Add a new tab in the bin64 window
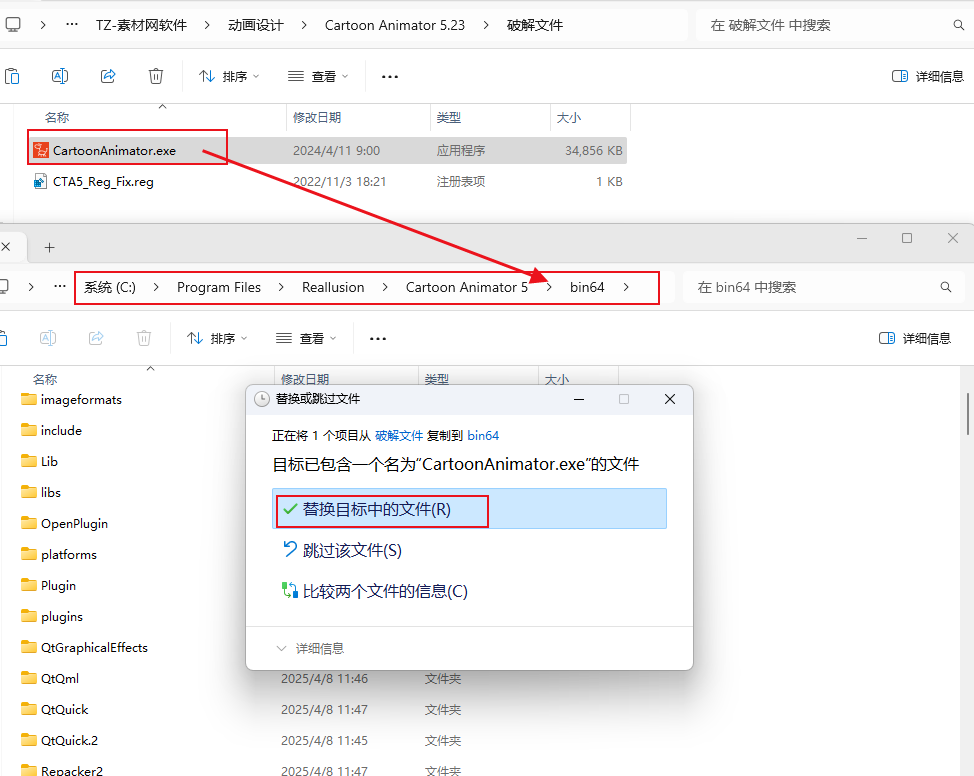The width and height of the screenshot is (974, 776). coord(50,247)
